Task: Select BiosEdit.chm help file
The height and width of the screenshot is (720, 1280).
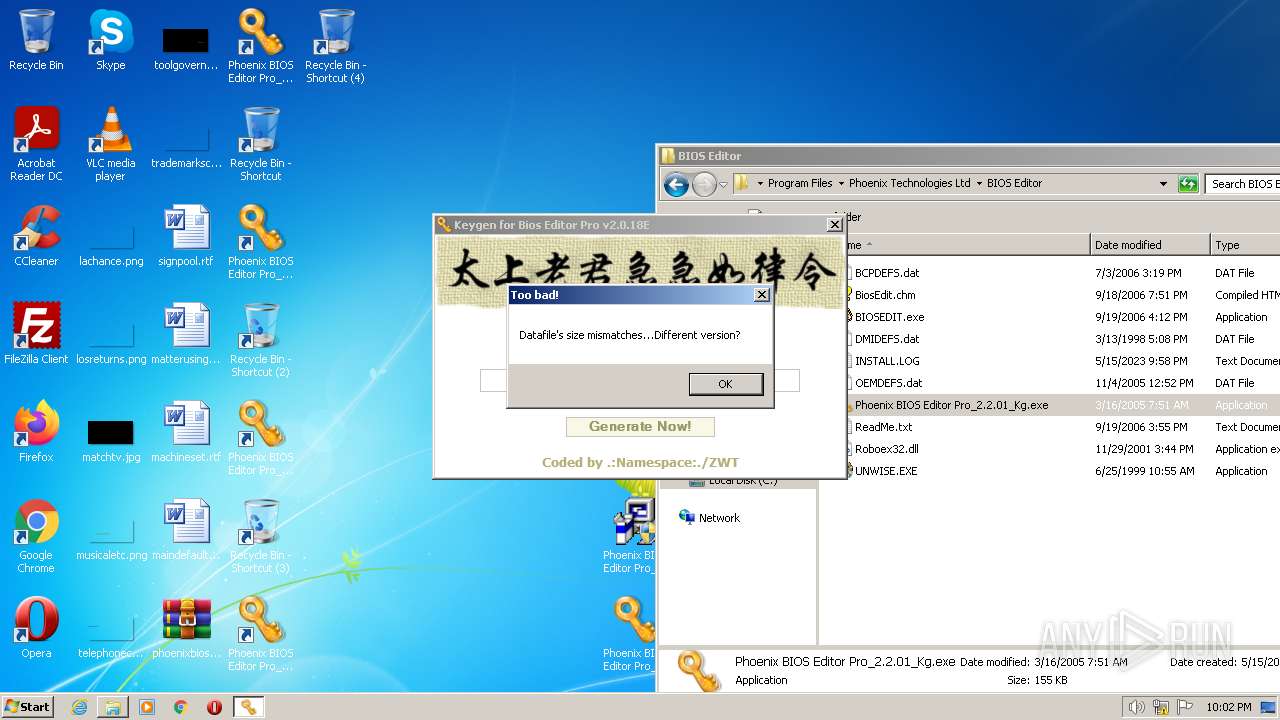Action: (x=885, y=295)
